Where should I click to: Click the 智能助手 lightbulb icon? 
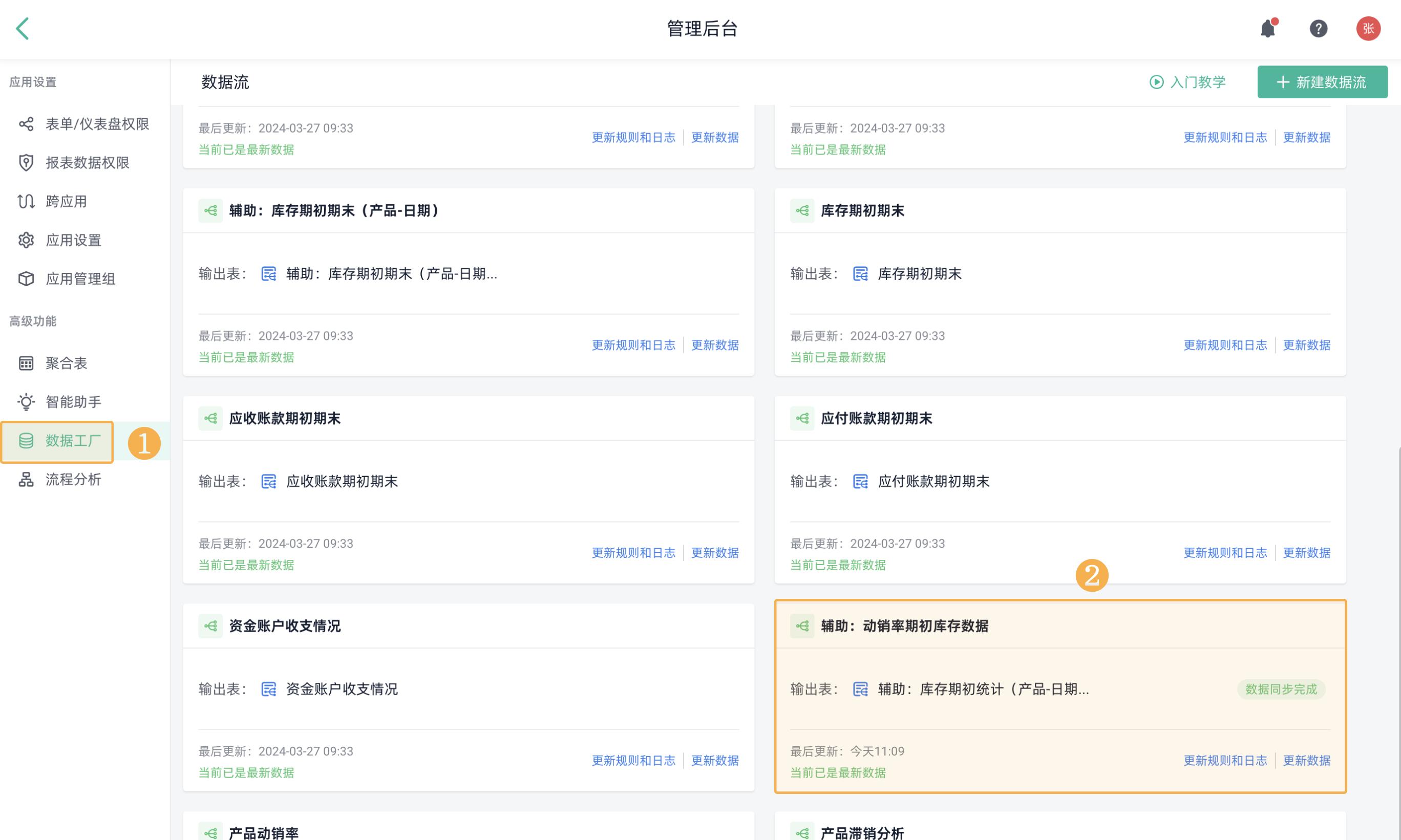tap(26, 401)
